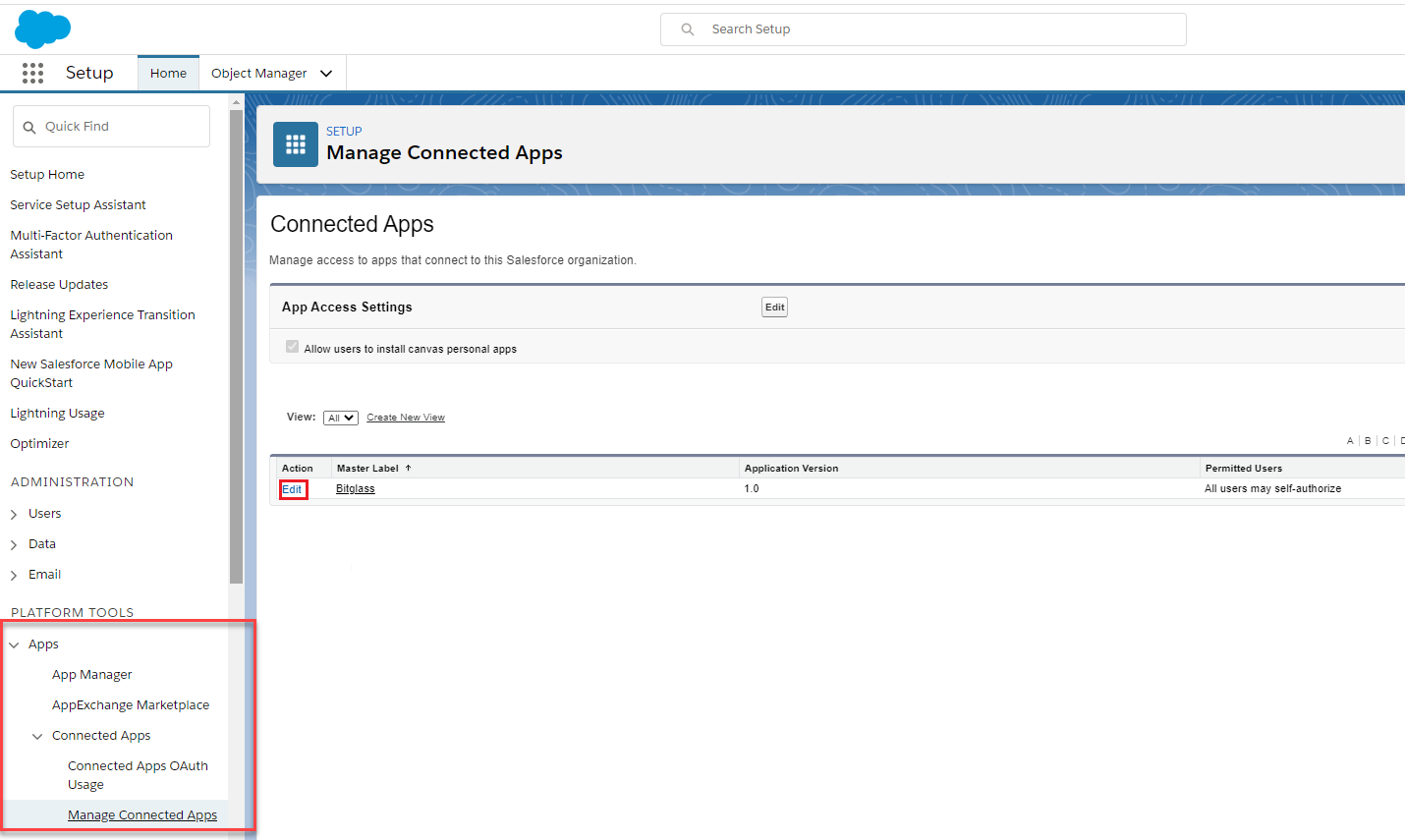This screenshot has width=1405, height=840.
Task: Open the Object Manager dropdown chevron
Action: click(326, 73)
